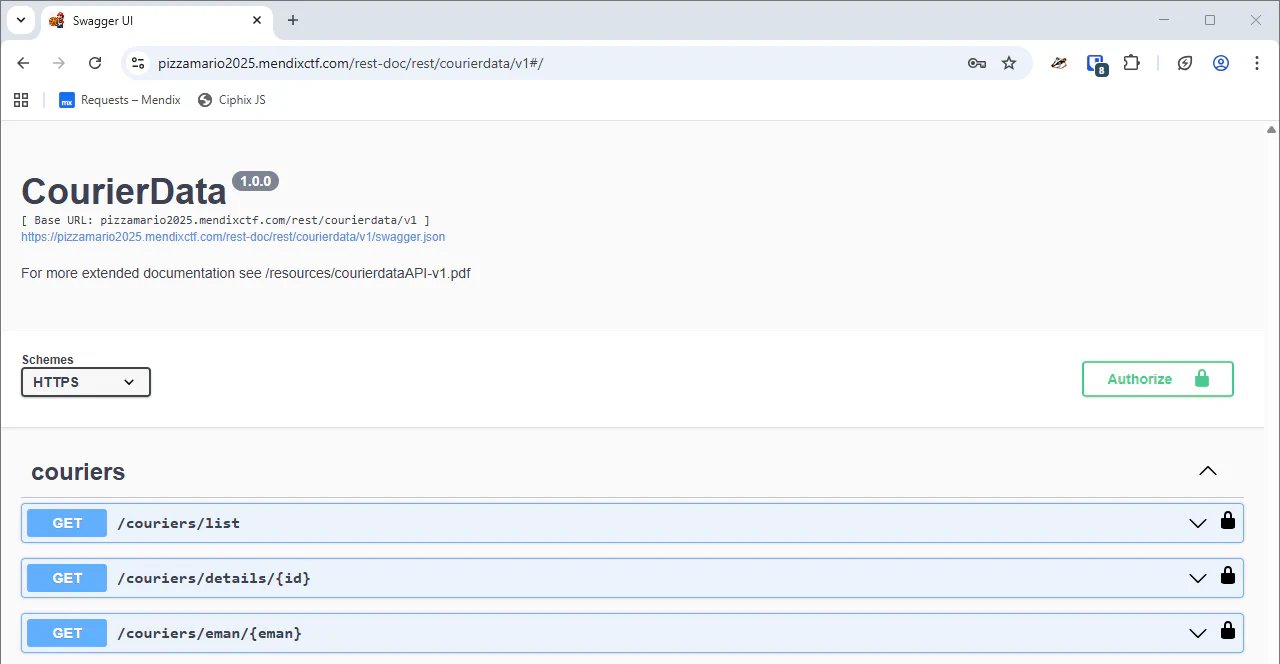Collapse the couriers section chevron
The width and height of the screenshot is (1280, 664).
(x=1208, y=471)
